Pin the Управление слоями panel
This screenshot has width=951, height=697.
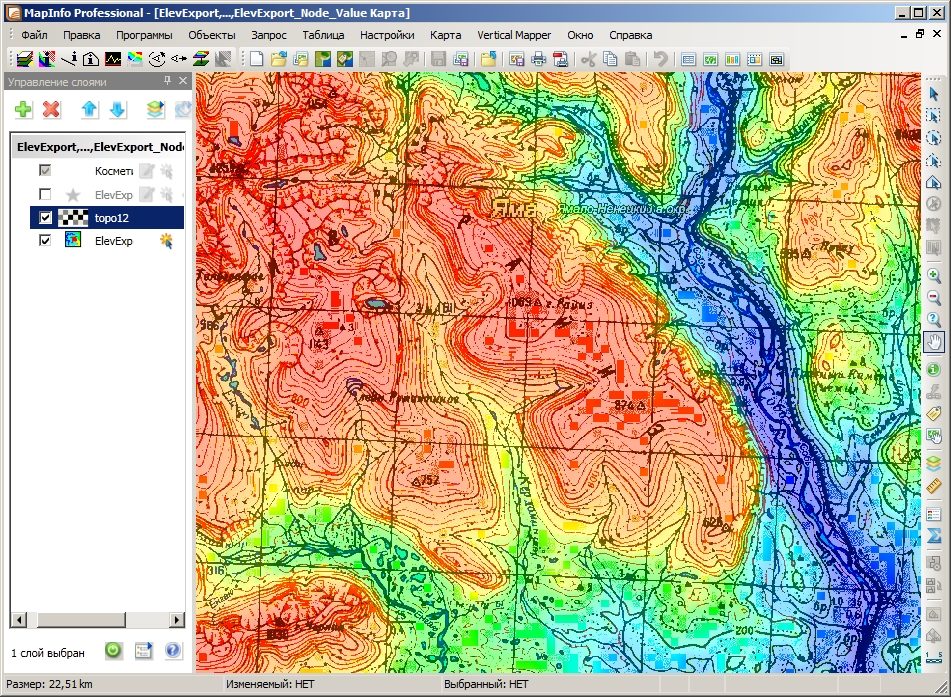coord(167,81)
